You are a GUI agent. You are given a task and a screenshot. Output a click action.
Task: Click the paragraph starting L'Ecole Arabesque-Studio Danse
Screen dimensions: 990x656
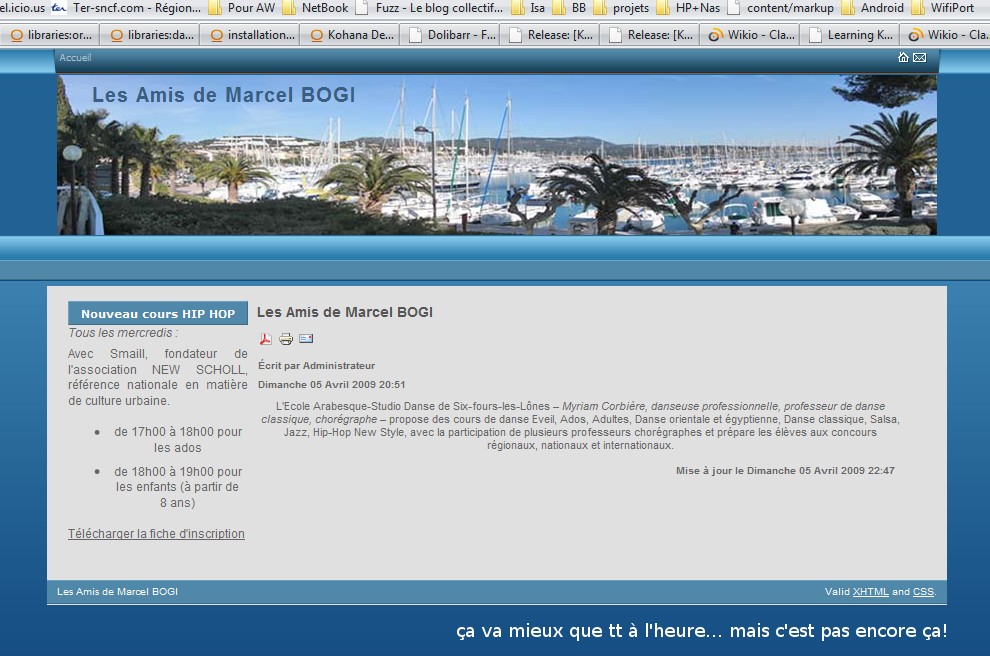580,426
